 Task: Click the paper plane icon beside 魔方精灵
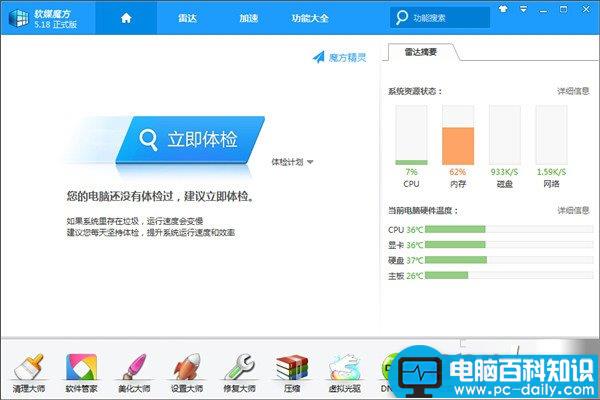318,57
